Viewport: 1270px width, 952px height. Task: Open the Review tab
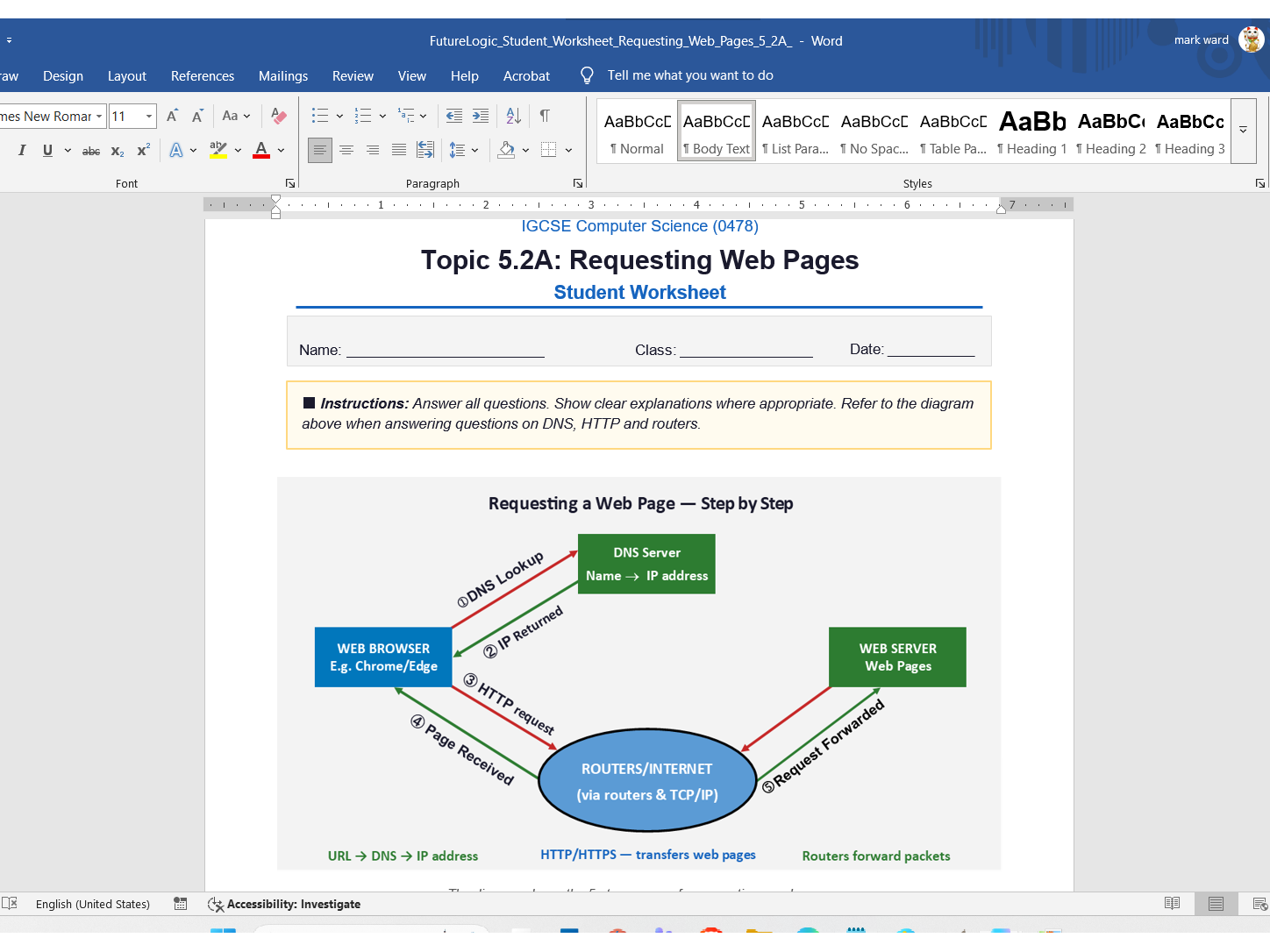tap(353, 76)
